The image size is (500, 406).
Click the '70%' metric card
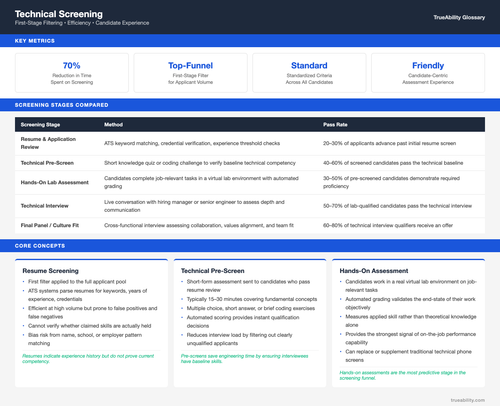(72, 73)
